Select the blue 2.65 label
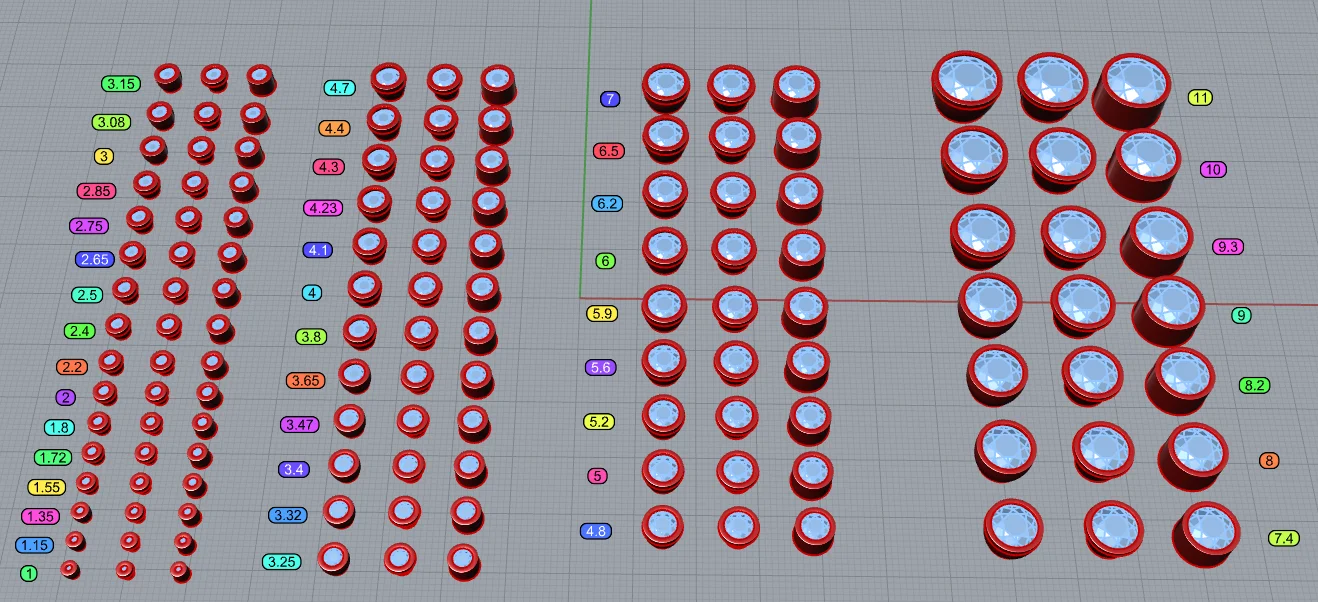 (95, 259)
